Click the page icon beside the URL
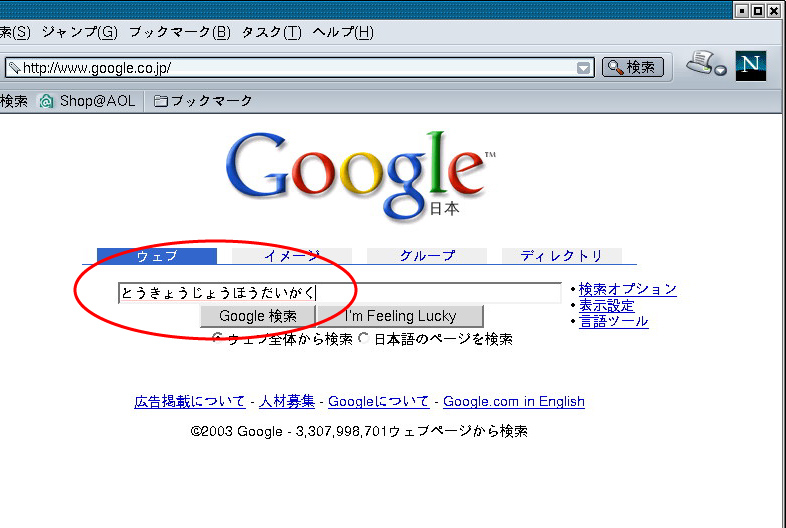786x528 pixels. click(15, 67)
